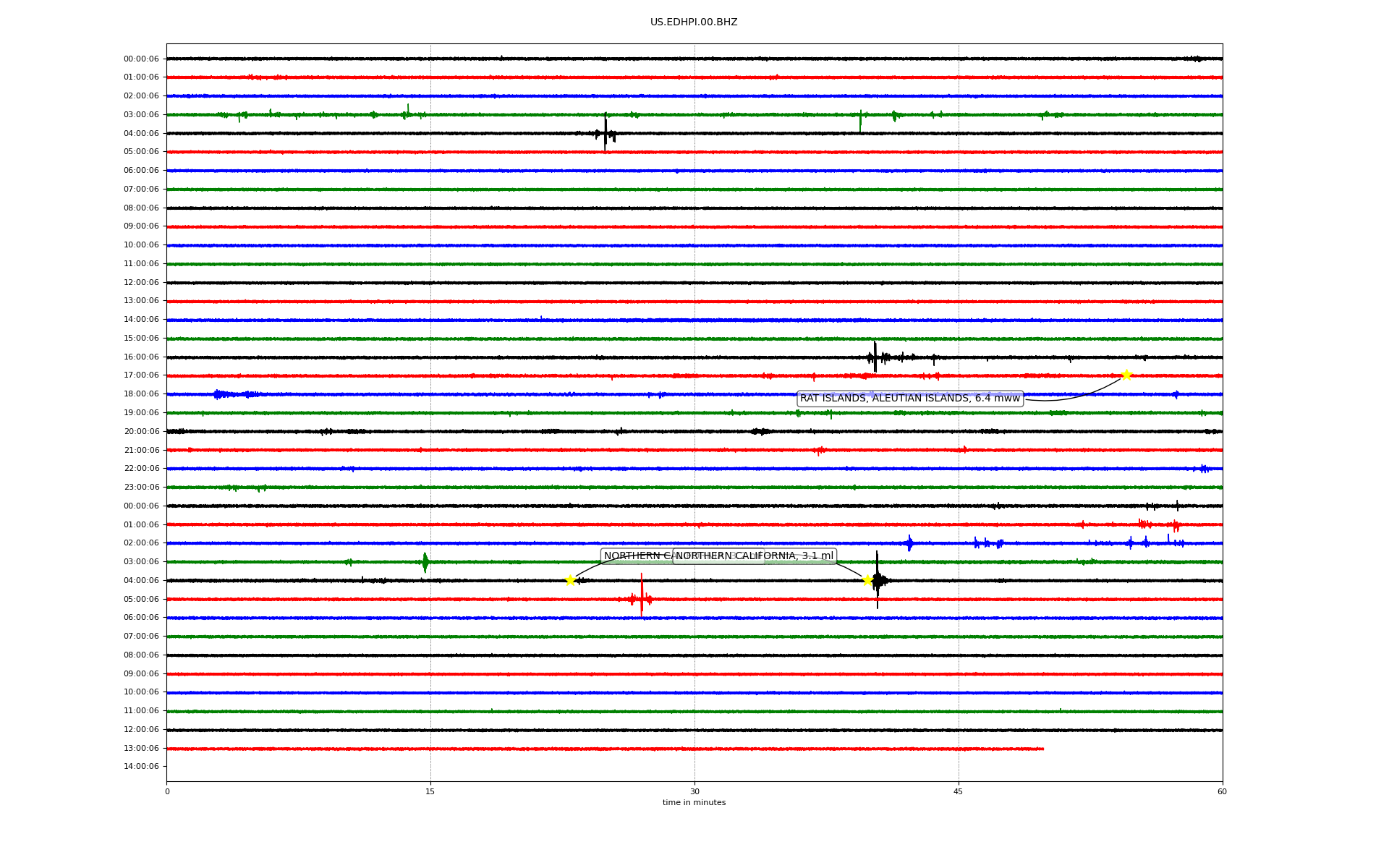
Task: Click the 45 tick label on the x-axis
Action: coord(958,791)
